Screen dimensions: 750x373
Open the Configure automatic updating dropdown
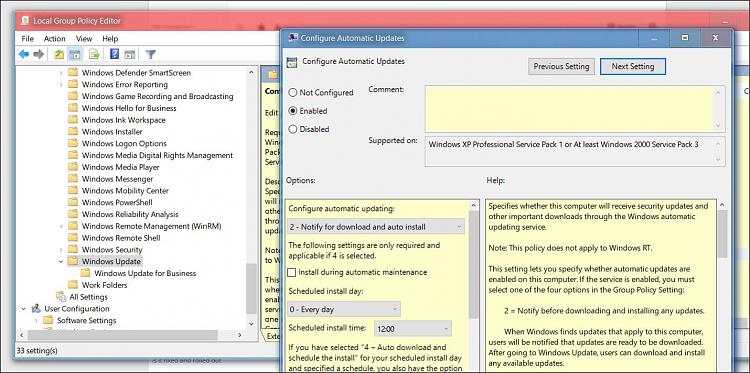[x=376, y=227]
